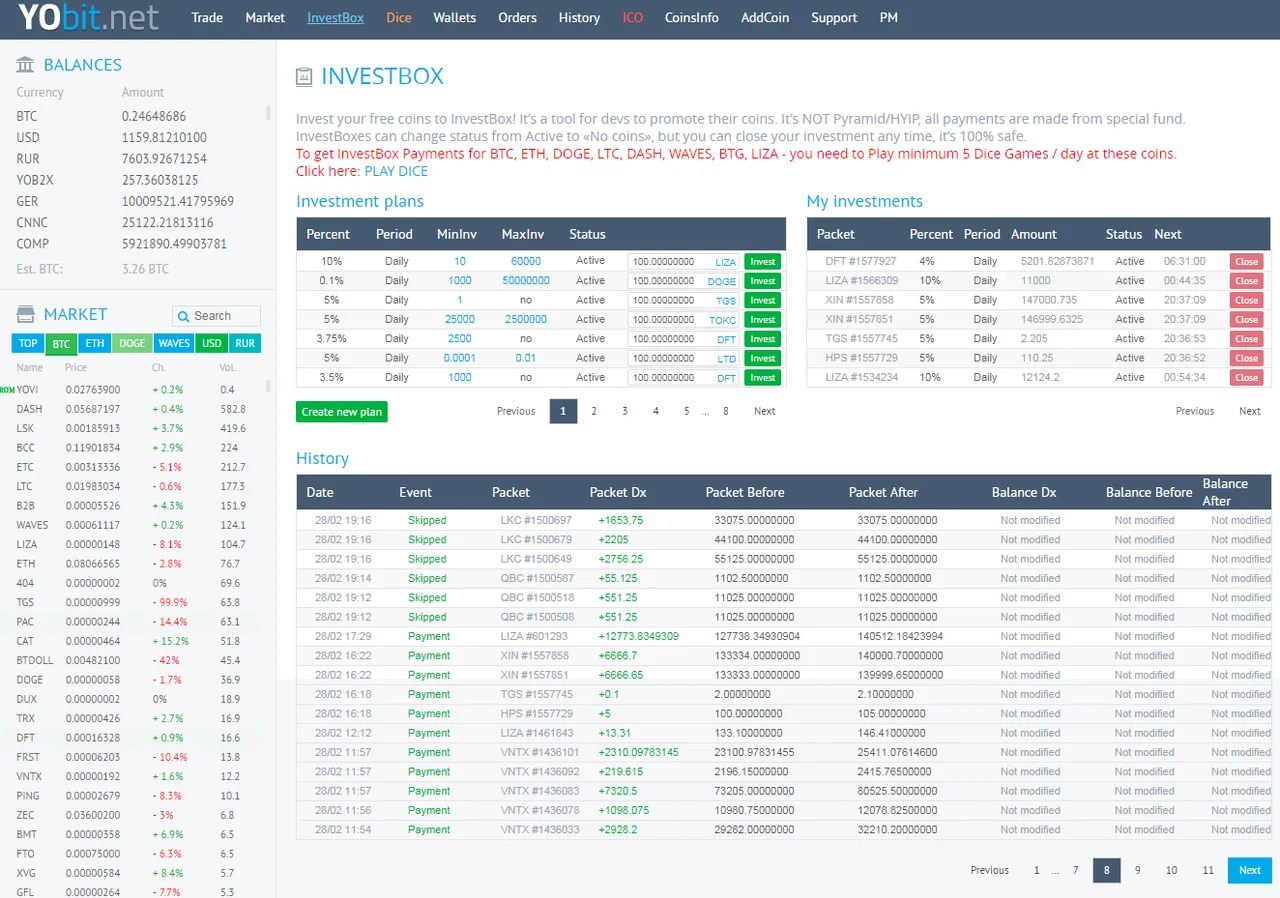
Task: Click Previous in history pagination
Action: (990, 870)
